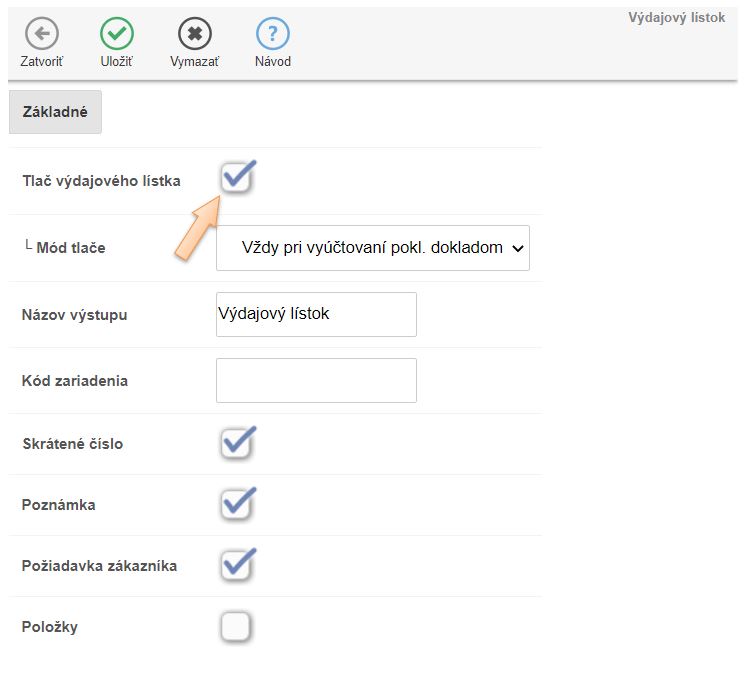Click the Návod label in toolbar
The height and width of the screenshot is (687, 744).
tap(272, 62)
